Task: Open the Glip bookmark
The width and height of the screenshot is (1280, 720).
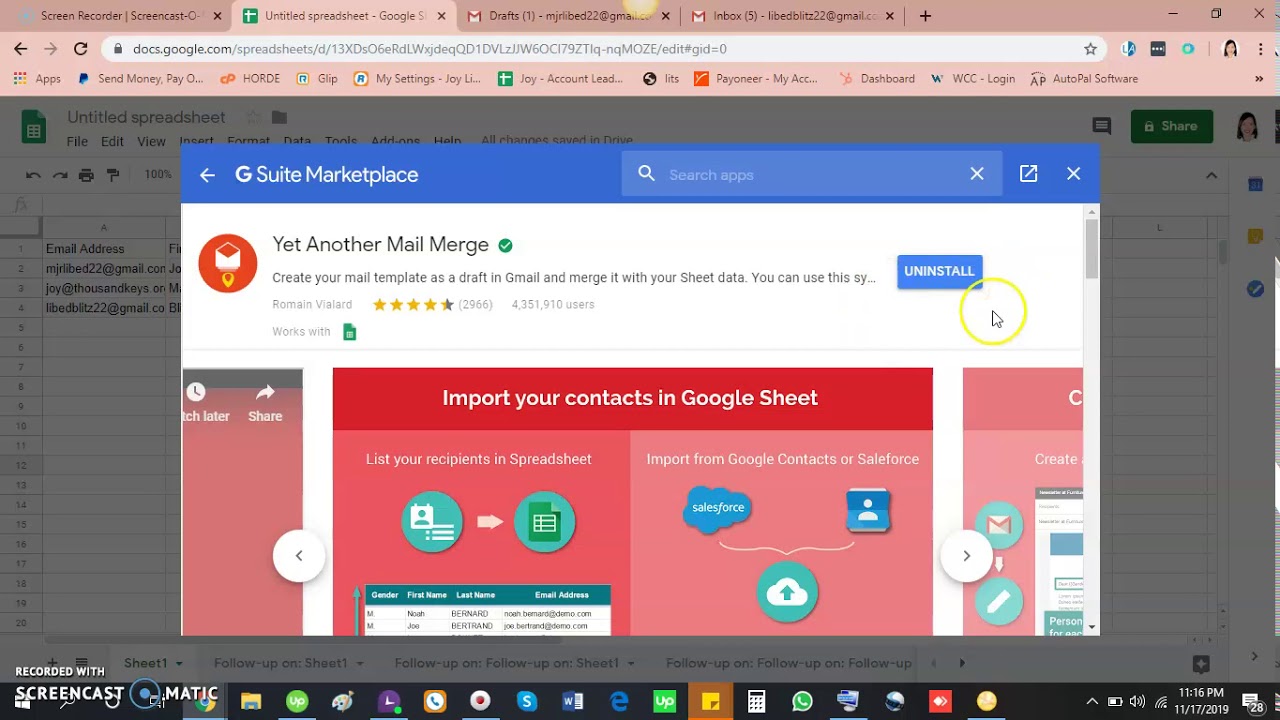Action: (x=317, y=79)
